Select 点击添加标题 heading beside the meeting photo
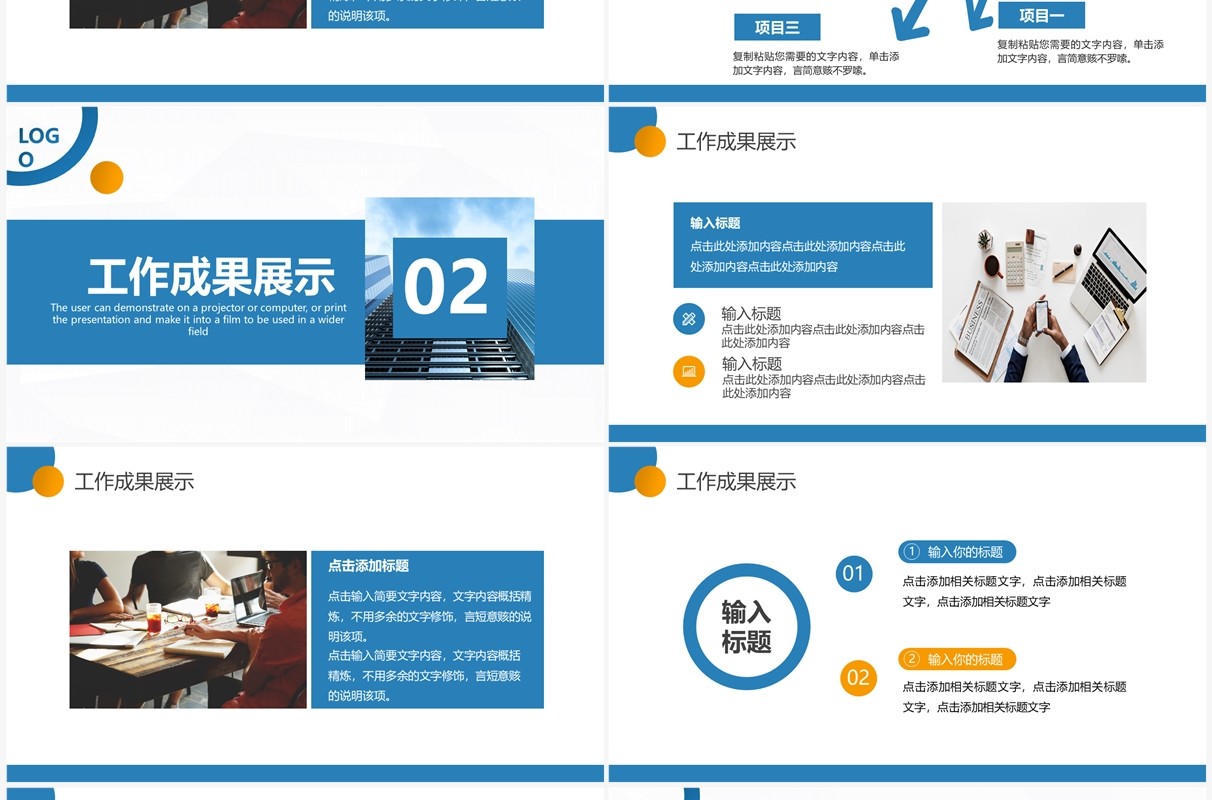This screenshot has height=800, width=1212. coord(368,566)
